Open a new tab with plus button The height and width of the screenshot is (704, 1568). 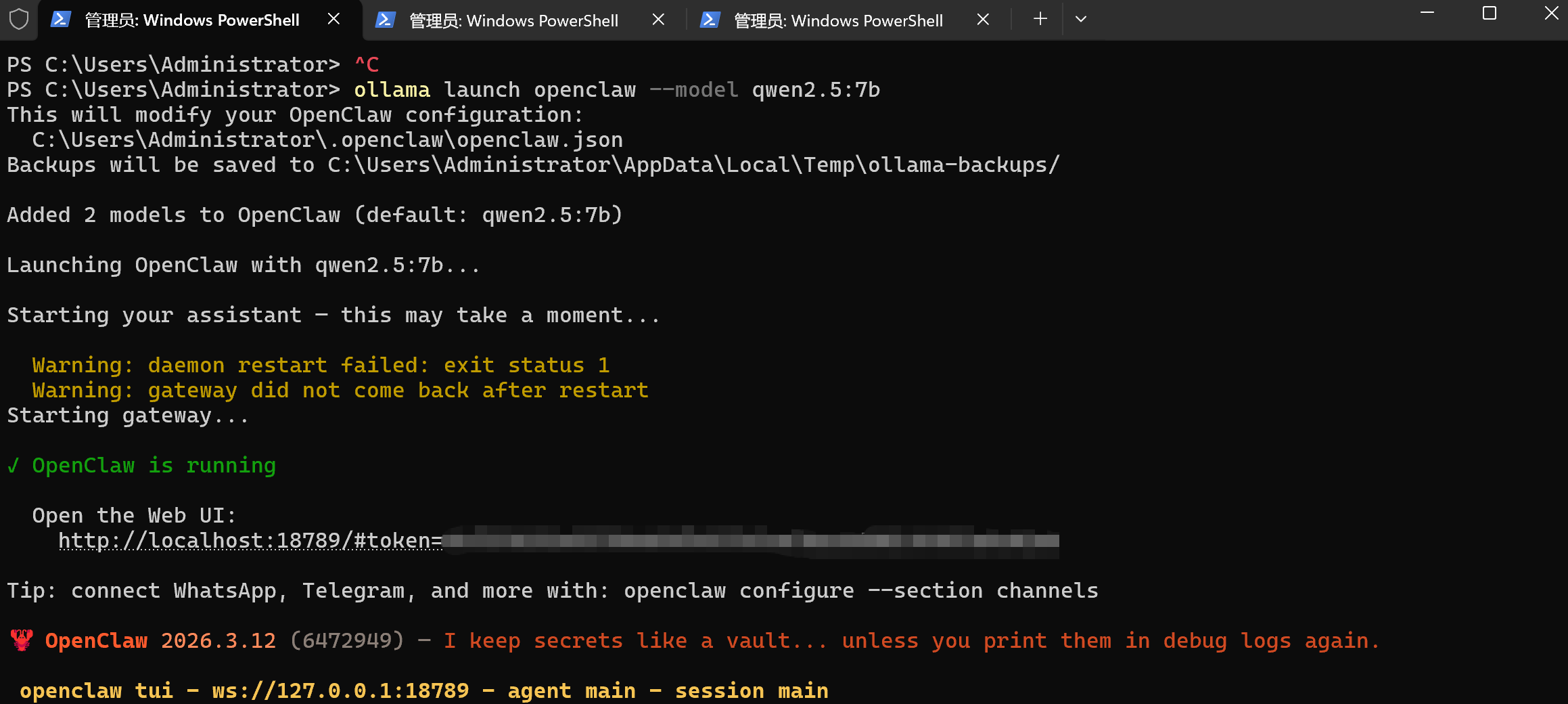click(1040, 19)
